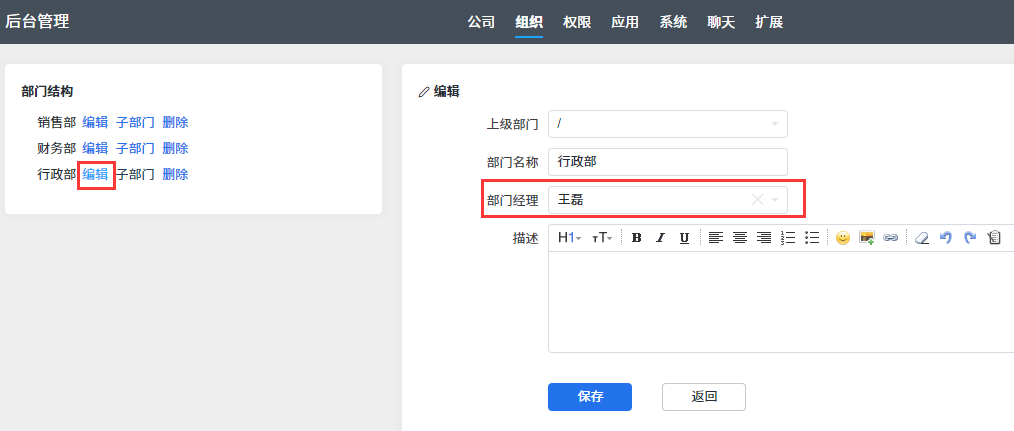
Task: Open the H1 heading dropdown
Action: [569, 238]
